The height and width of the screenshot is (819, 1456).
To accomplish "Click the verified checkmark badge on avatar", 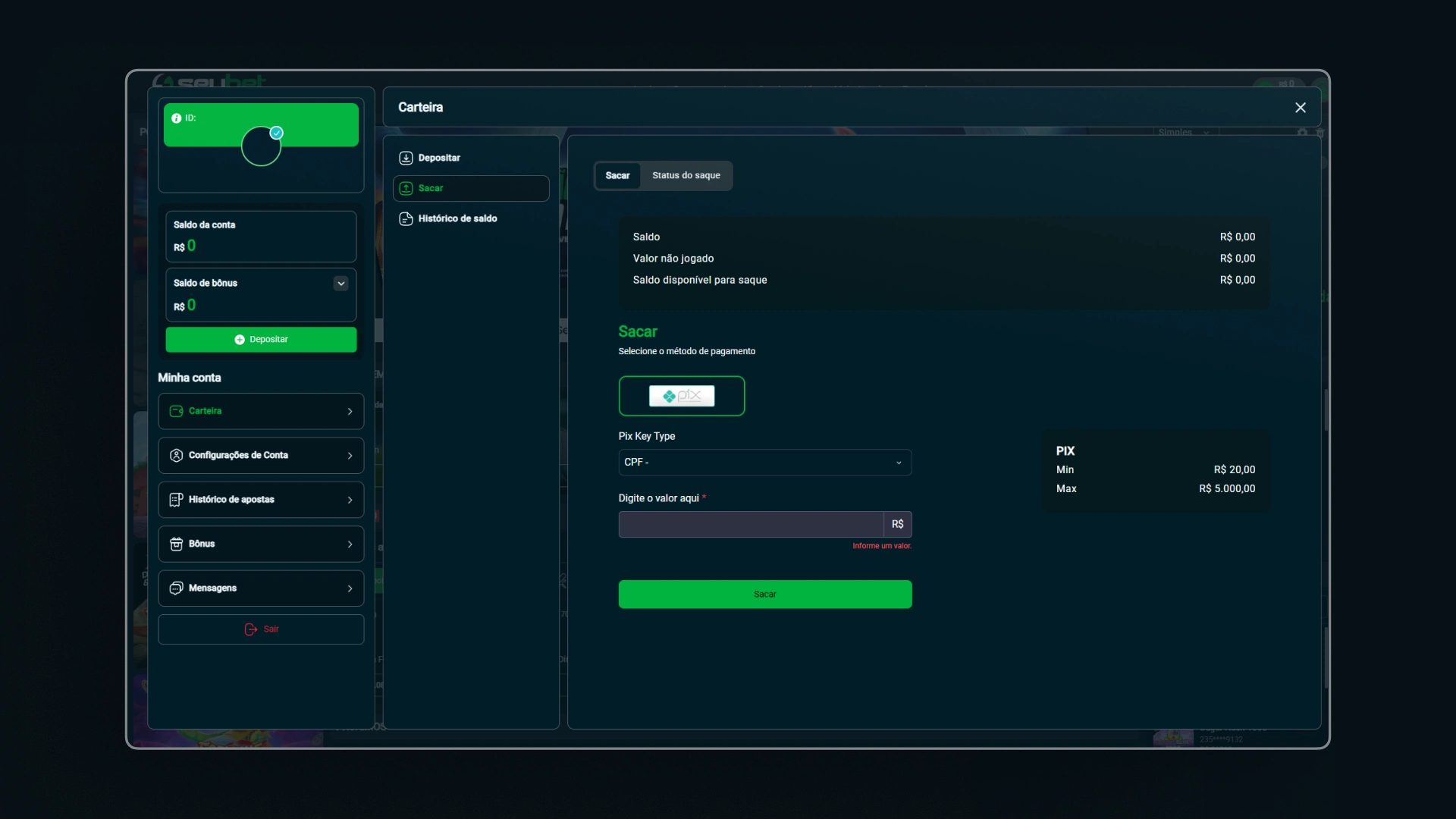I will 277,133.
